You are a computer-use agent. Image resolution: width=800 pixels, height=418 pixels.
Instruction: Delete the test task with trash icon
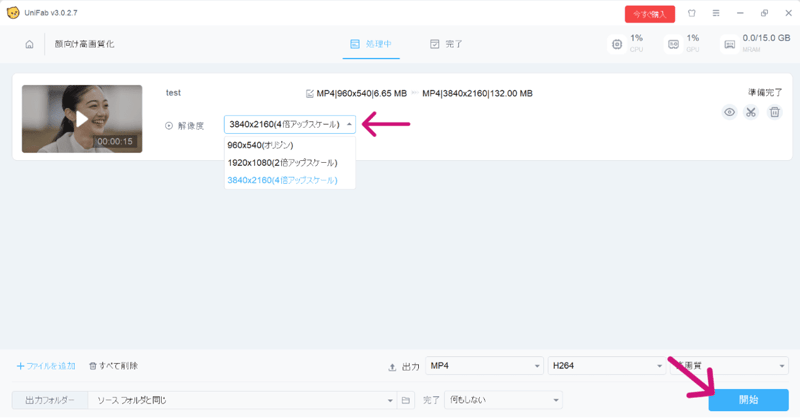[x=774, y=112]
